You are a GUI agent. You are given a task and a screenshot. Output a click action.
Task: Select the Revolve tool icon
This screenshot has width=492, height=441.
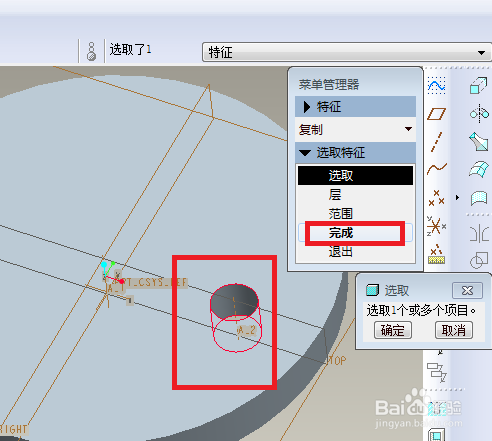[x=479, y=114]
